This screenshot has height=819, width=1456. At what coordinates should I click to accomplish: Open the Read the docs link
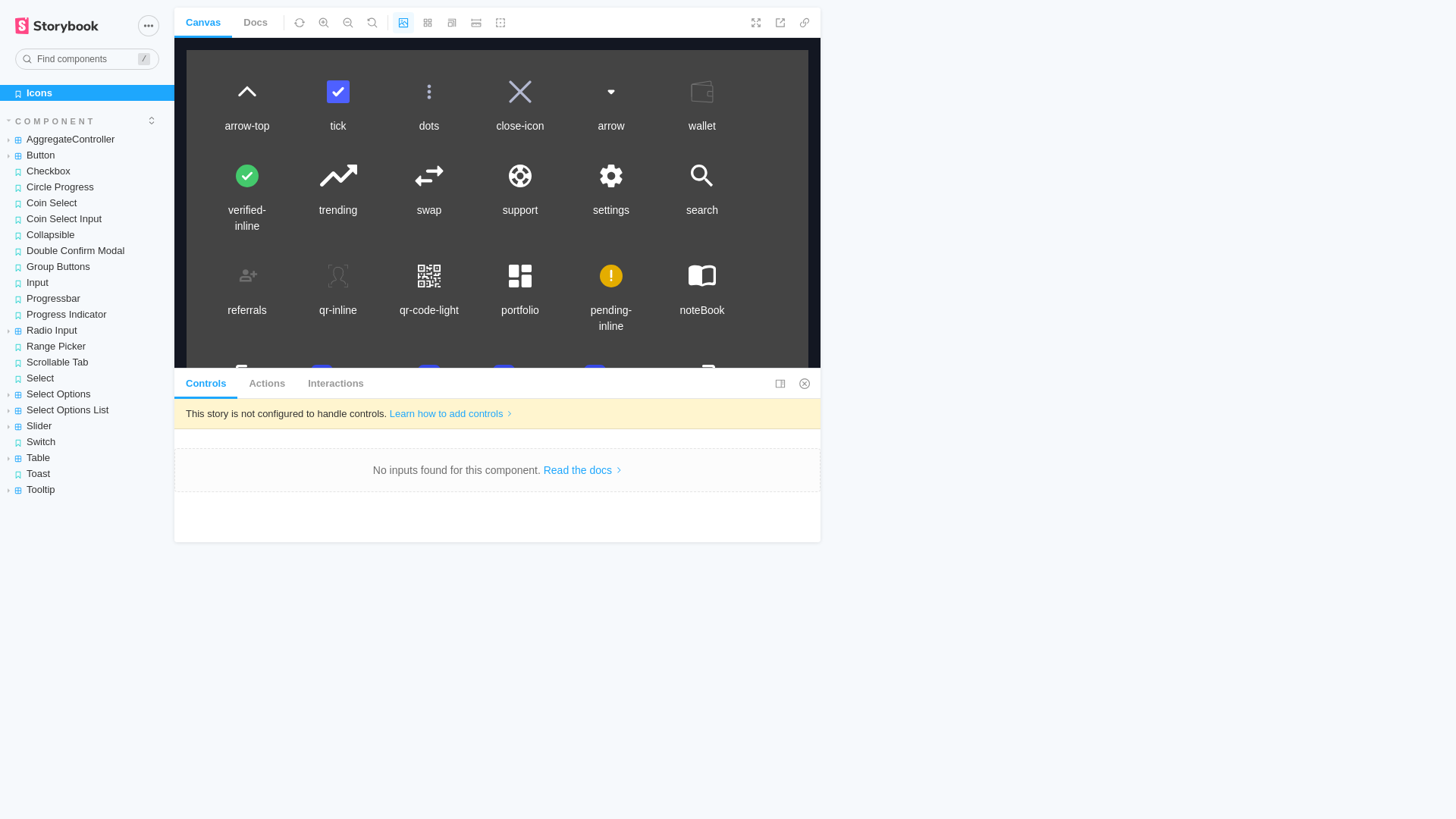pyautogui.click(x=582, y=470)
